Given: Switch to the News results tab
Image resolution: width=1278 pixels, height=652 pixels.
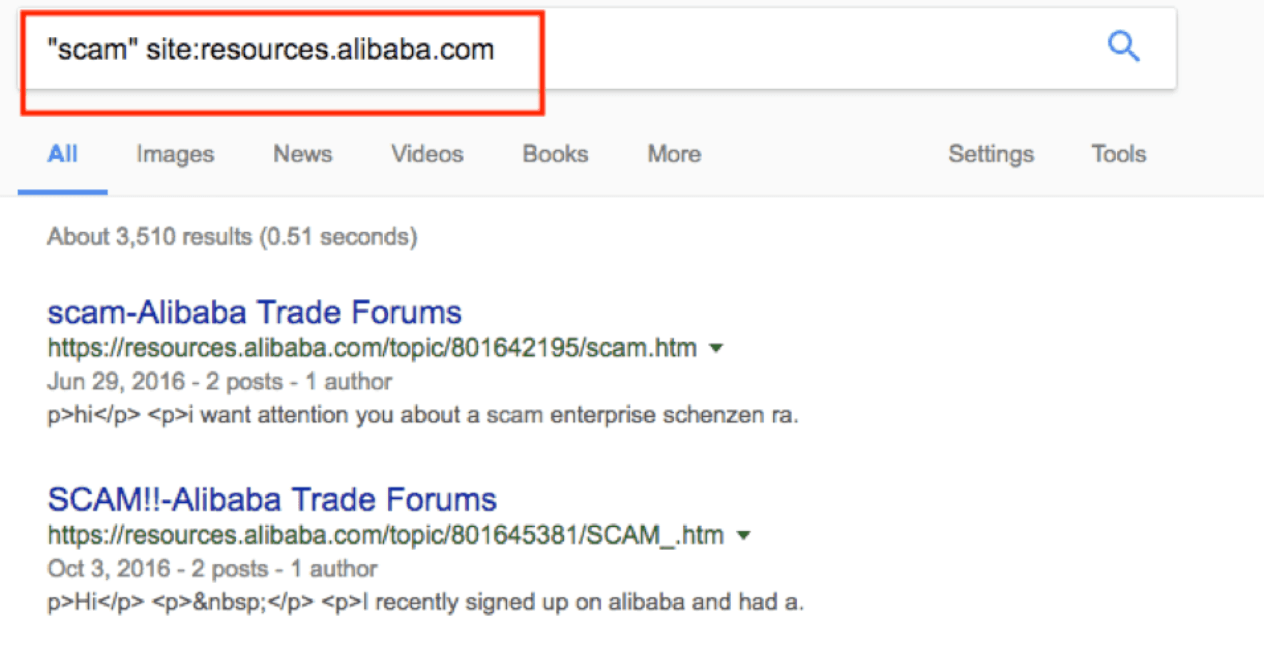Looking at the screenshot, I should [301, 154].
